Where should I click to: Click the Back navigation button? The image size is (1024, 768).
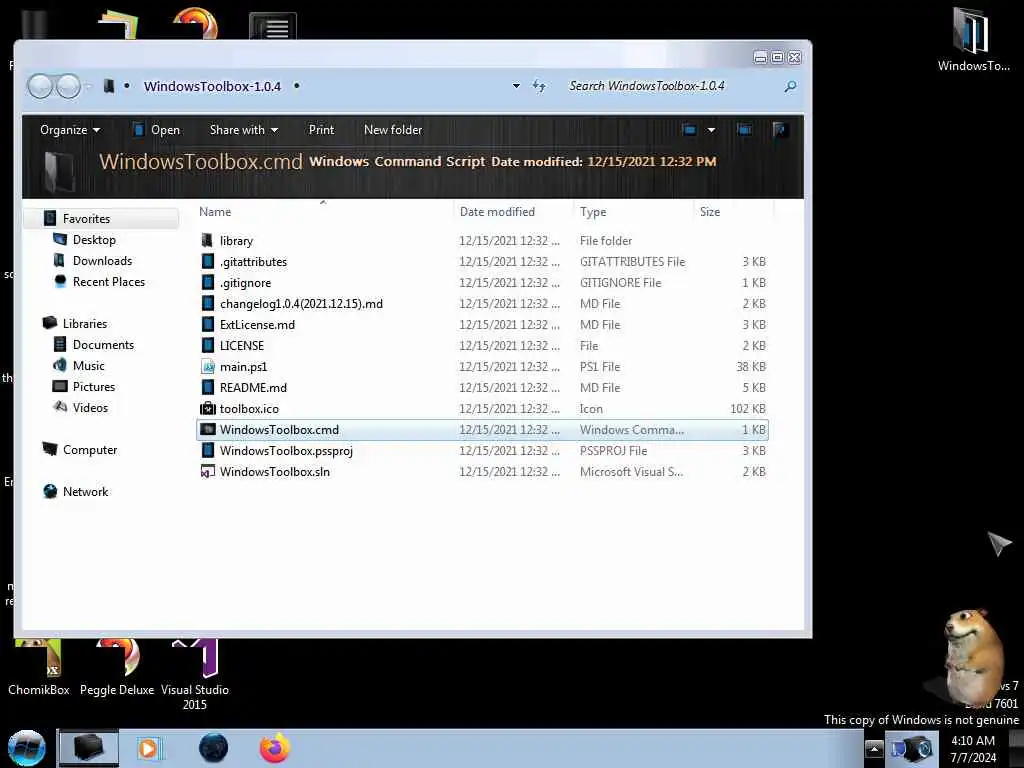click(40, 86)
